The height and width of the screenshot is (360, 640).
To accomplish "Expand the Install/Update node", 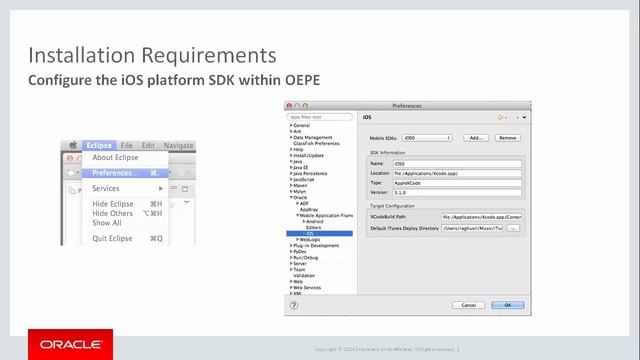I will pyautogui.click(x=291, y=156).
